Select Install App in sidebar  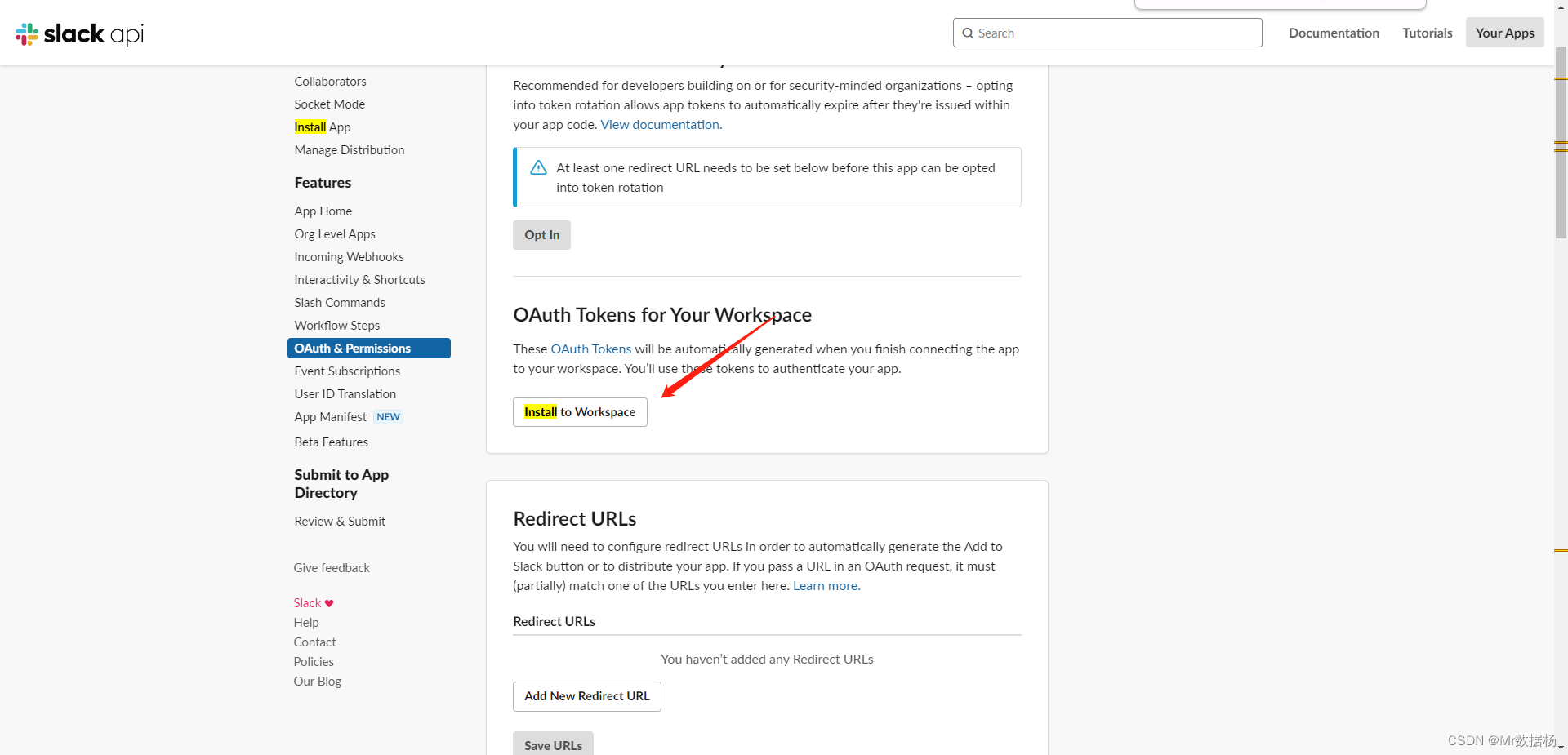pyautogui.click(x=322, y=127)
